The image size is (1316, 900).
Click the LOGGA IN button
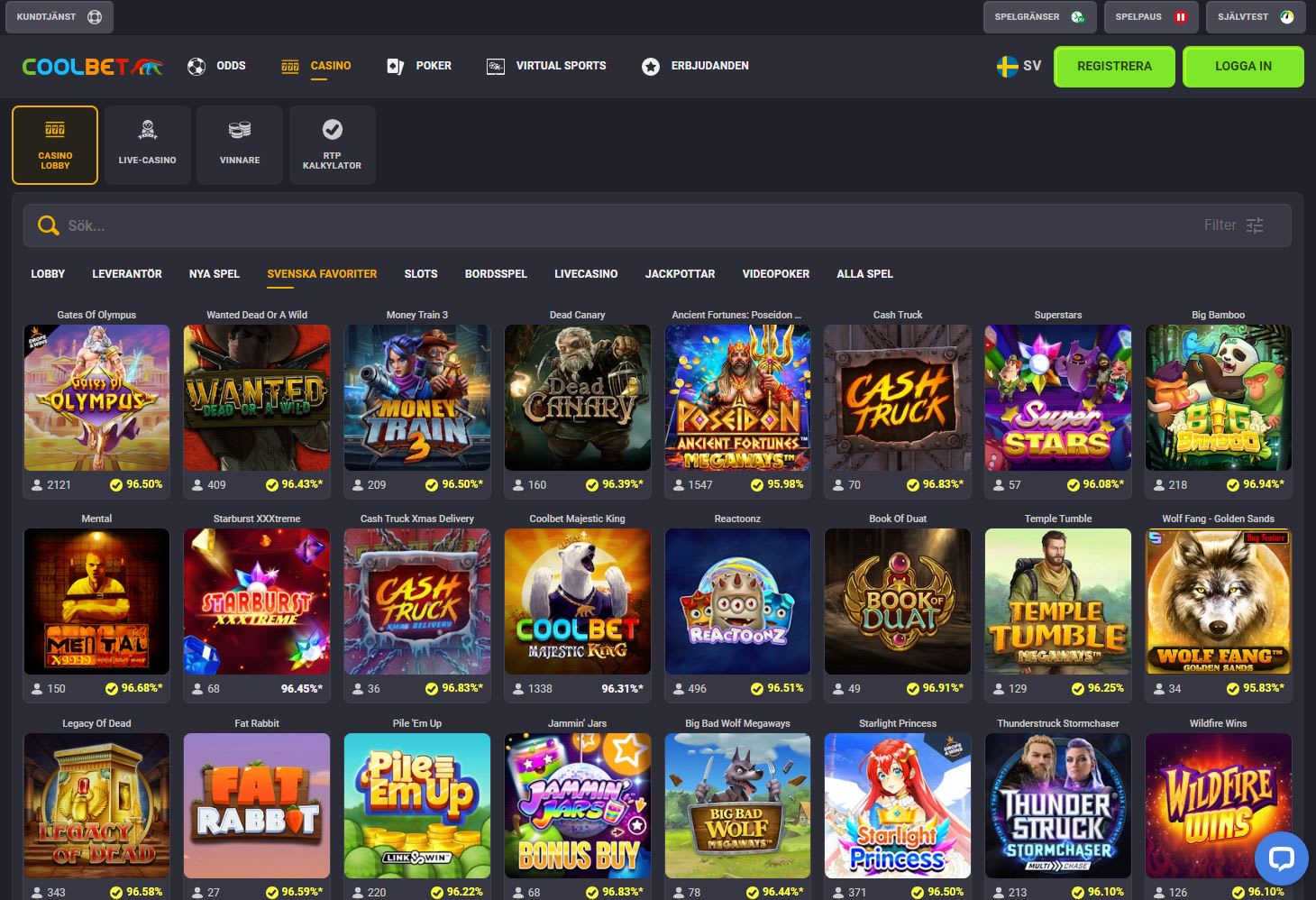[1243, 66]
